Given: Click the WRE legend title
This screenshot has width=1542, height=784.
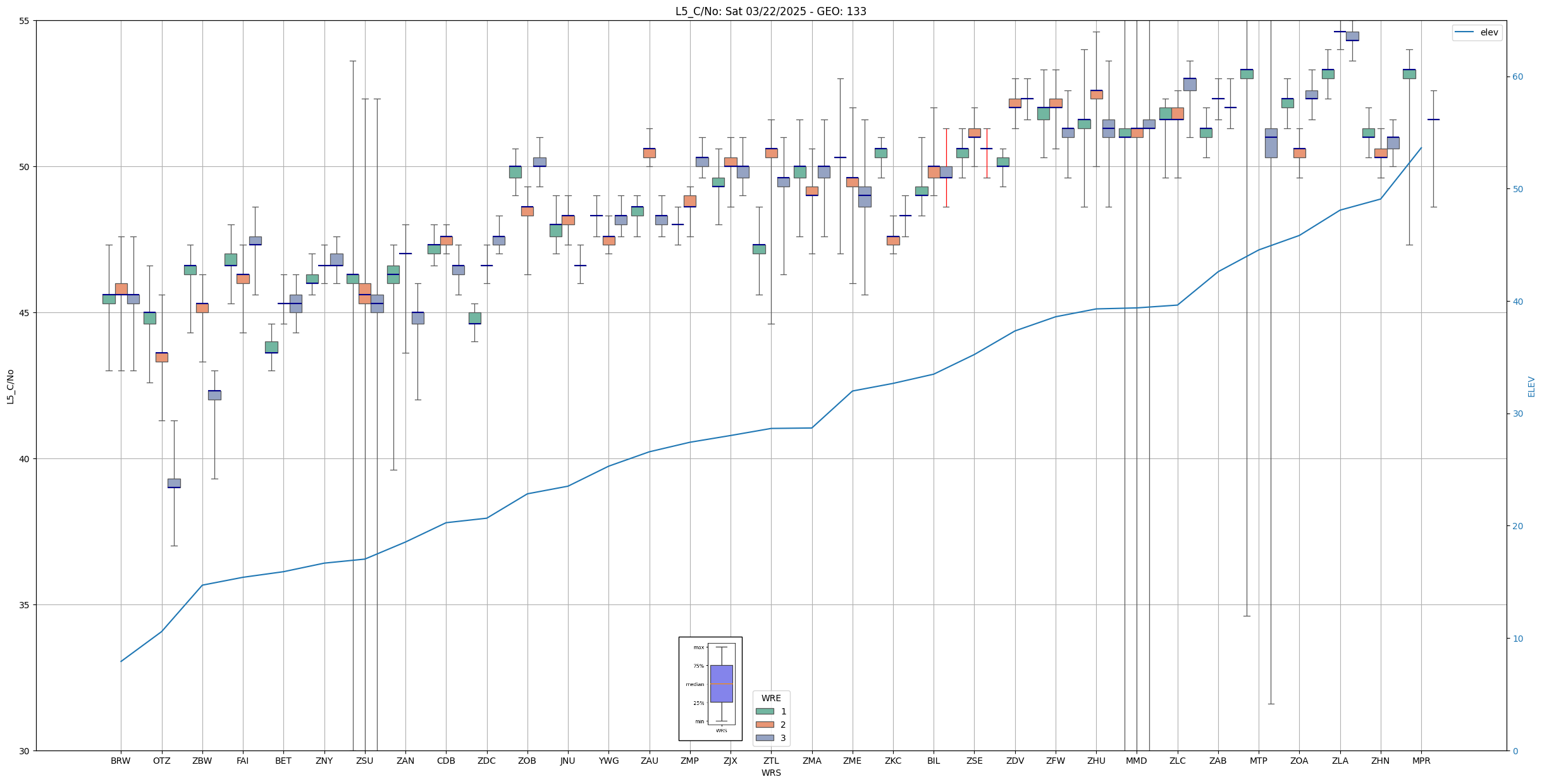Looking at the screenshot, I should (770, 698).
